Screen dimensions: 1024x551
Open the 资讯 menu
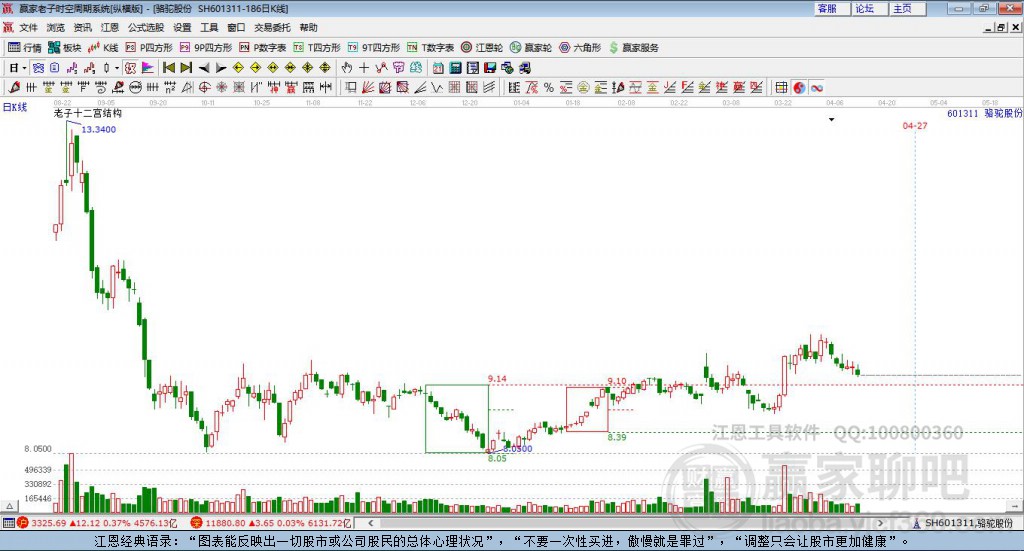(x=82, y=27)
